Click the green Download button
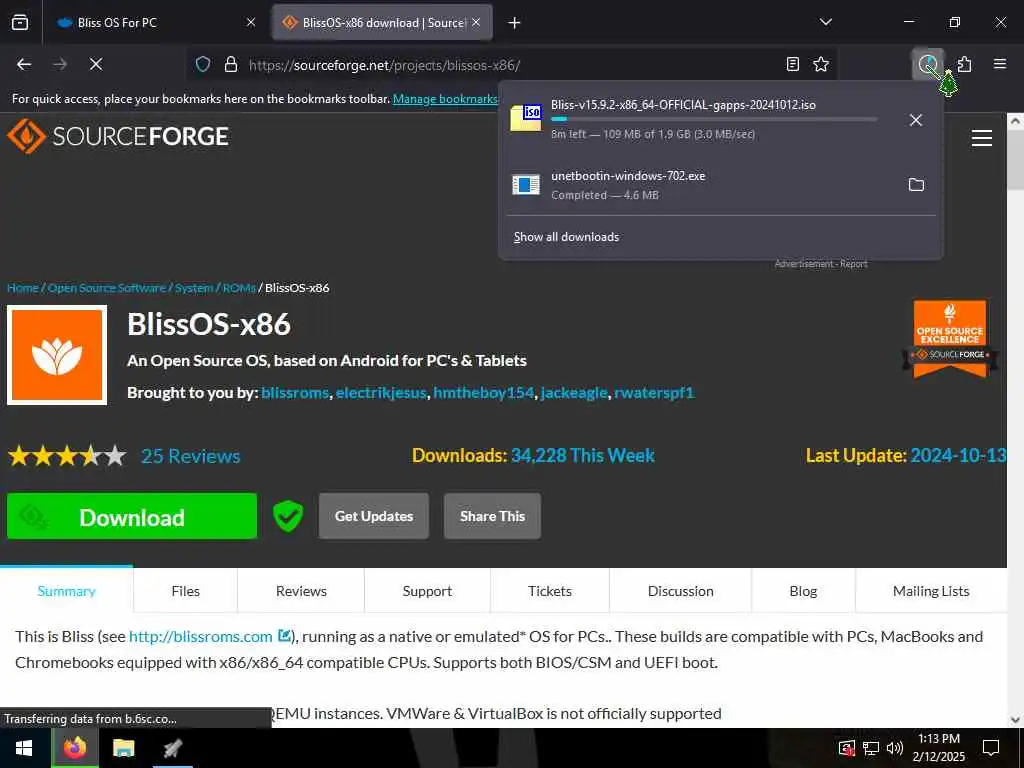 (132, 516)
